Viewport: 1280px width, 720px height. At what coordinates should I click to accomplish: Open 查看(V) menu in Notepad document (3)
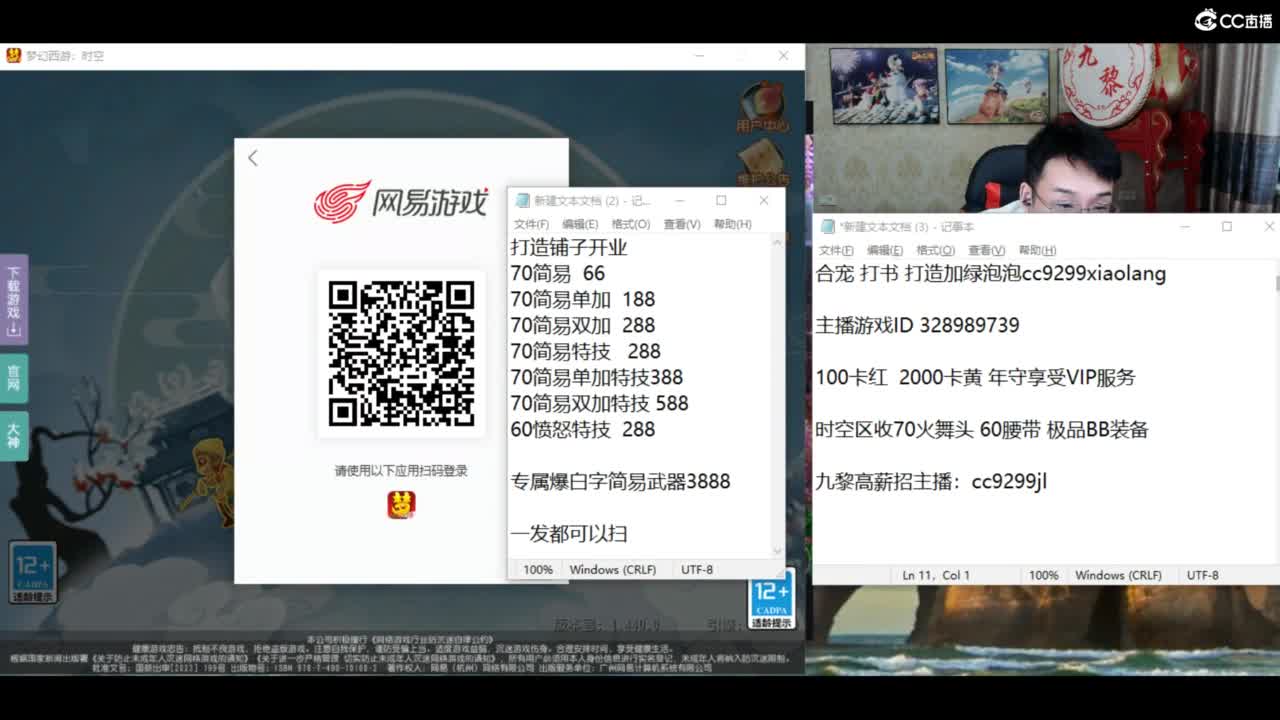[987, 250]
